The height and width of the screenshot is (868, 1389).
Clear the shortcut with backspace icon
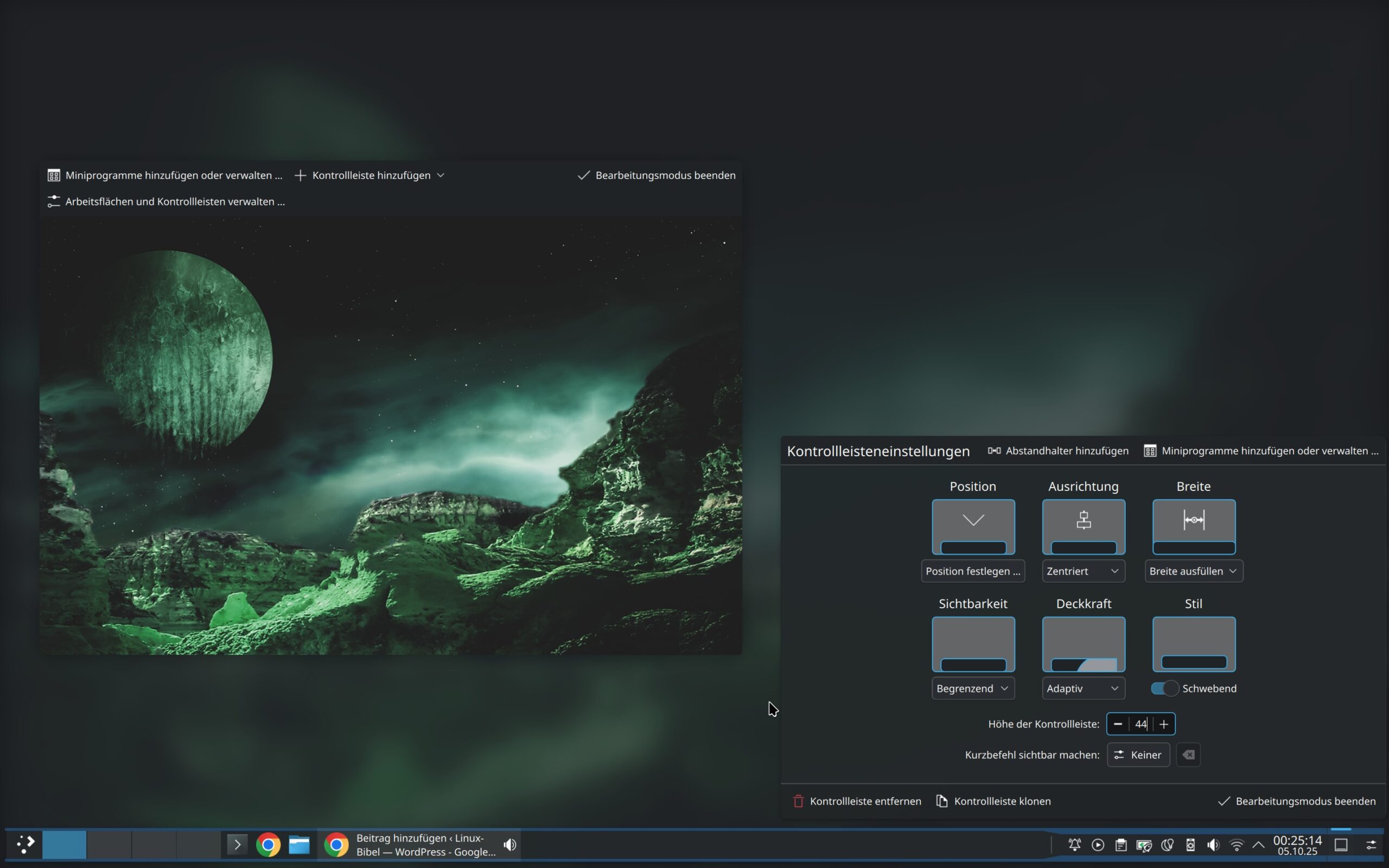click(1188, 754)
